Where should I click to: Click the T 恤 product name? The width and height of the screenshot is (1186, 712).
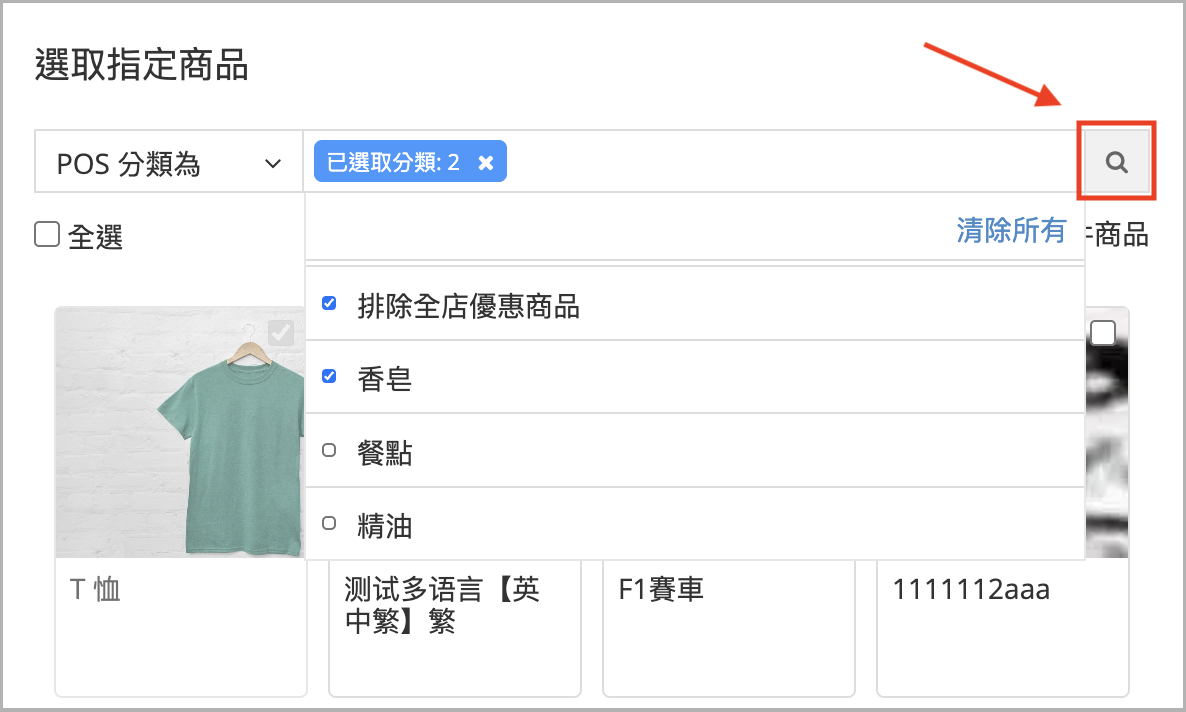95,589
